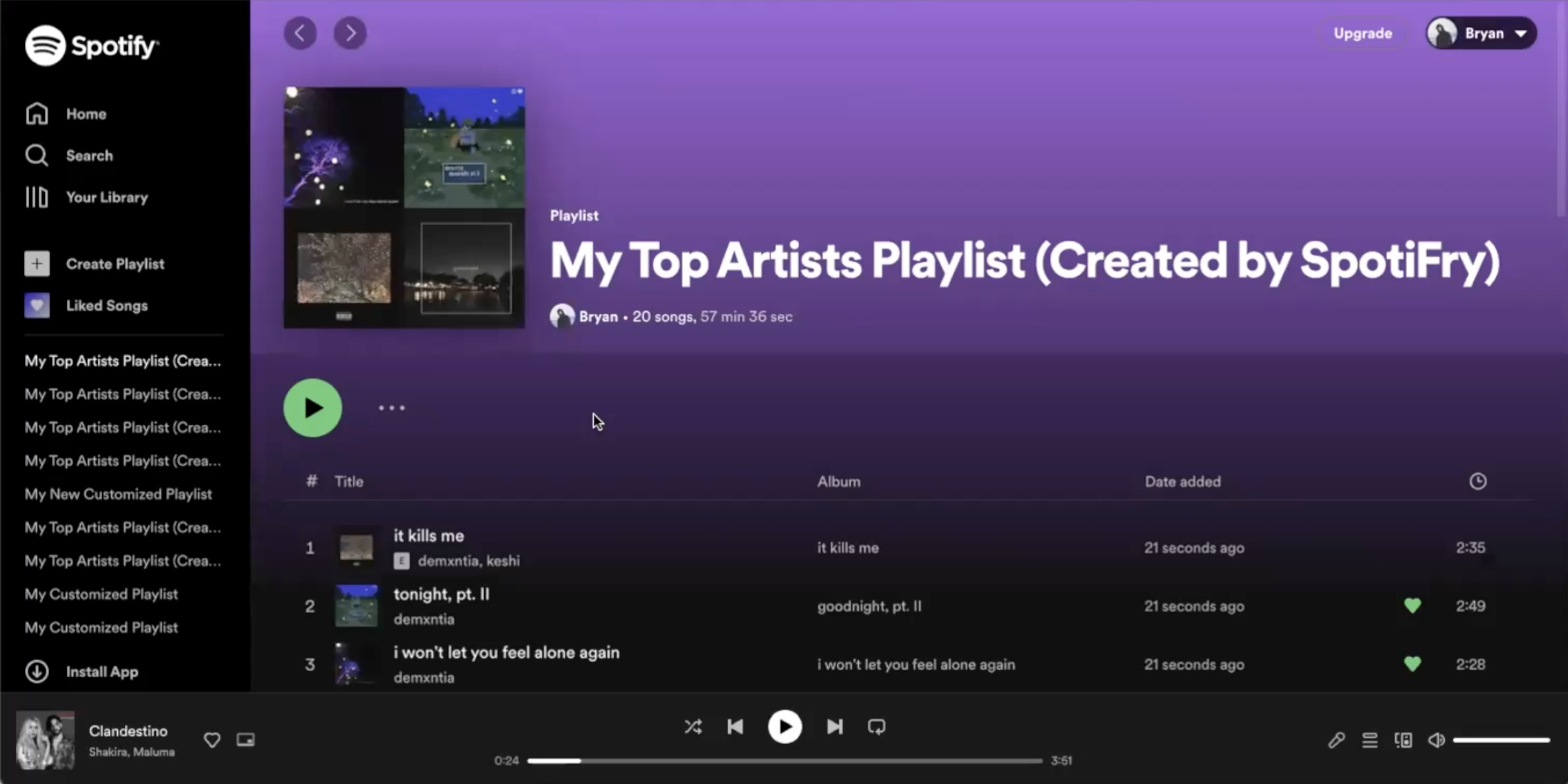The width and height of the screenshot is (1568, 784).
Task: Open the play Queue
Action: (1370, 740)
